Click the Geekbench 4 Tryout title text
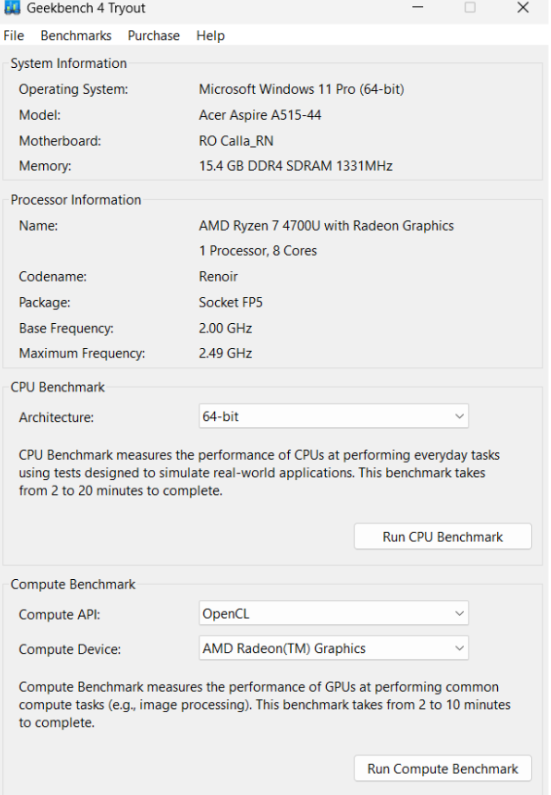The height and width of the screenshot is (795, 551). tap(86, 8)
